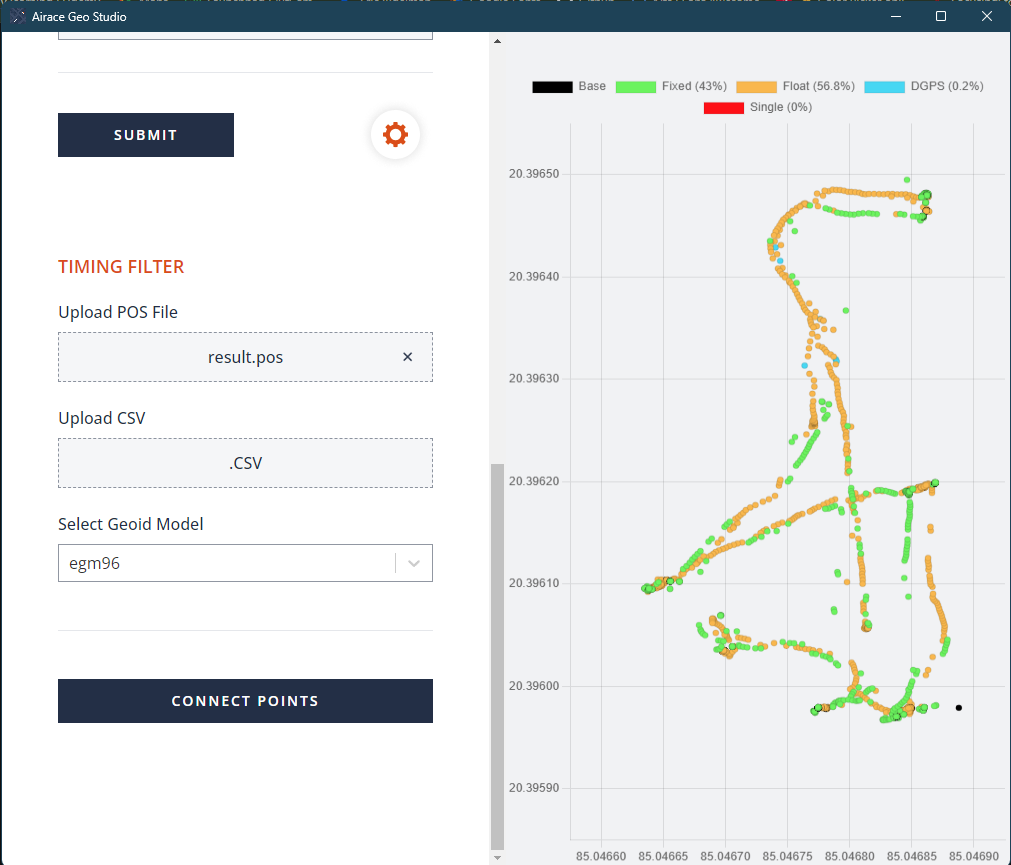Maximize the Airace Geo Studio window
The width and height of the screenshot is (1011, 865).
(x=940, y=16)
